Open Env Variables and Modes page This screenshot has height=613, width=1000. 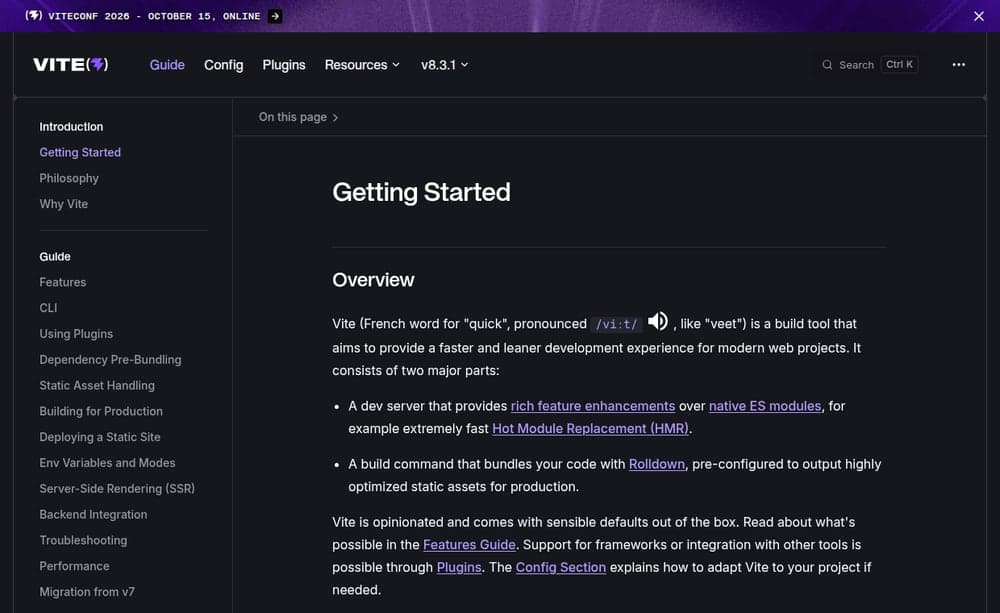107,463
